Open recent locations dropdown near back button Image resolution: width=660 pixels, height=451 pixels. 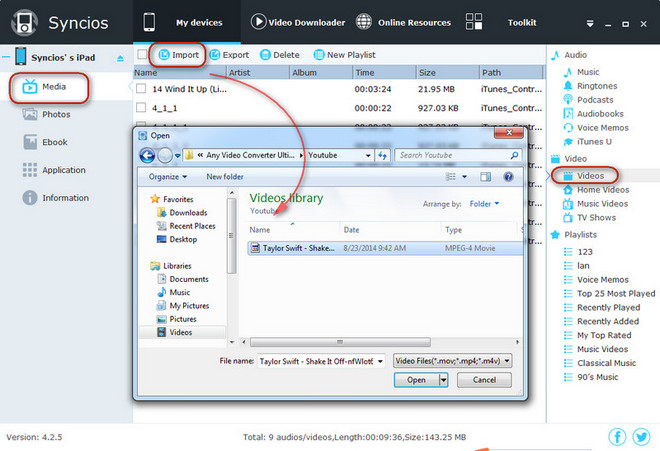click(x=178, y=155)
